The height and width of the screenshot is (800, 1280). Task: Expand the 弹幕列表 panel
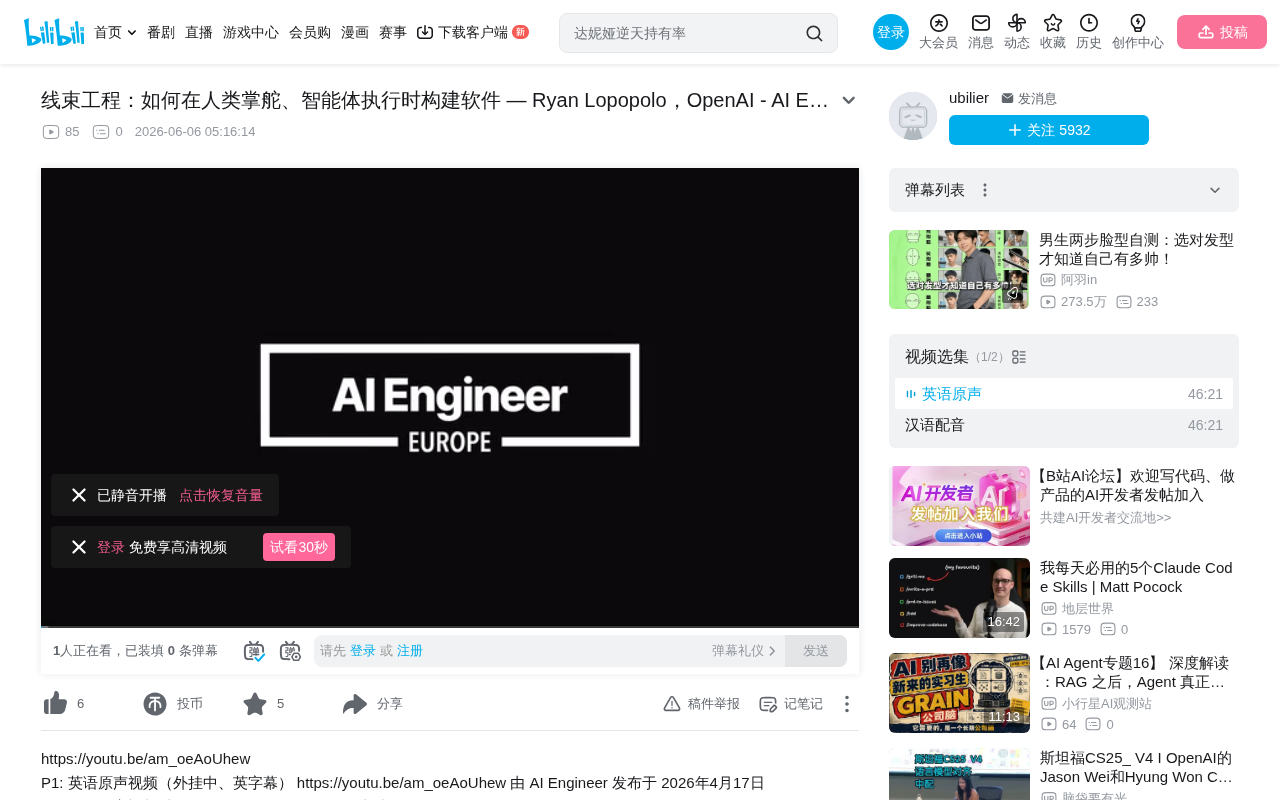click(1215, 190)
